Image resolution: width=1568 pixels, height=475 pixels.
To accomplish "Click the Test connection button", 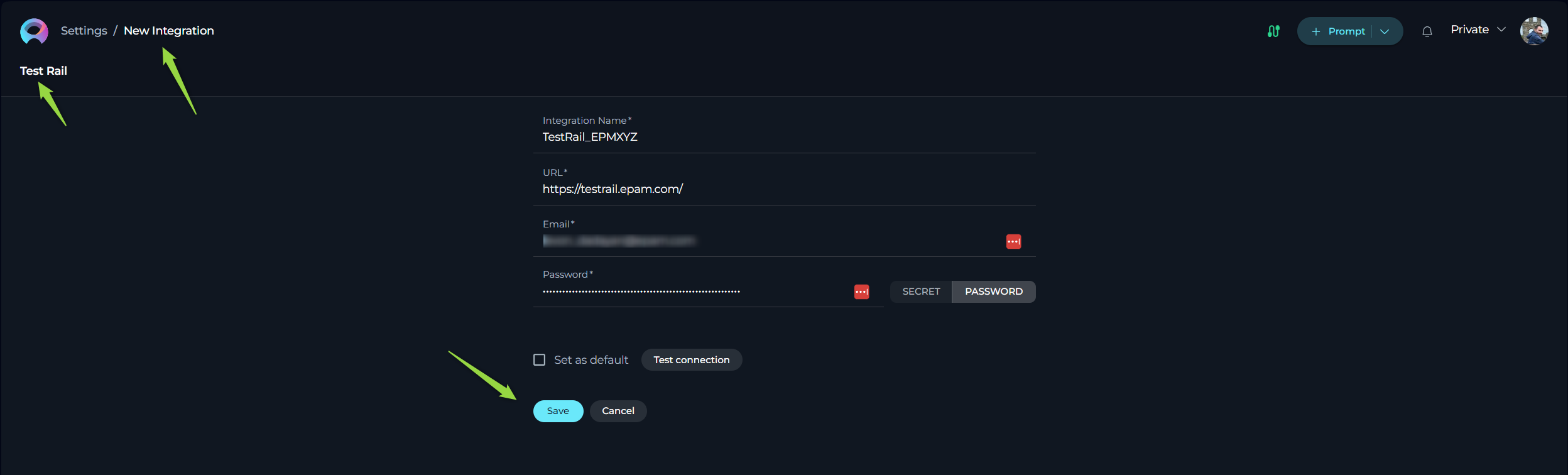I will 692,360.
